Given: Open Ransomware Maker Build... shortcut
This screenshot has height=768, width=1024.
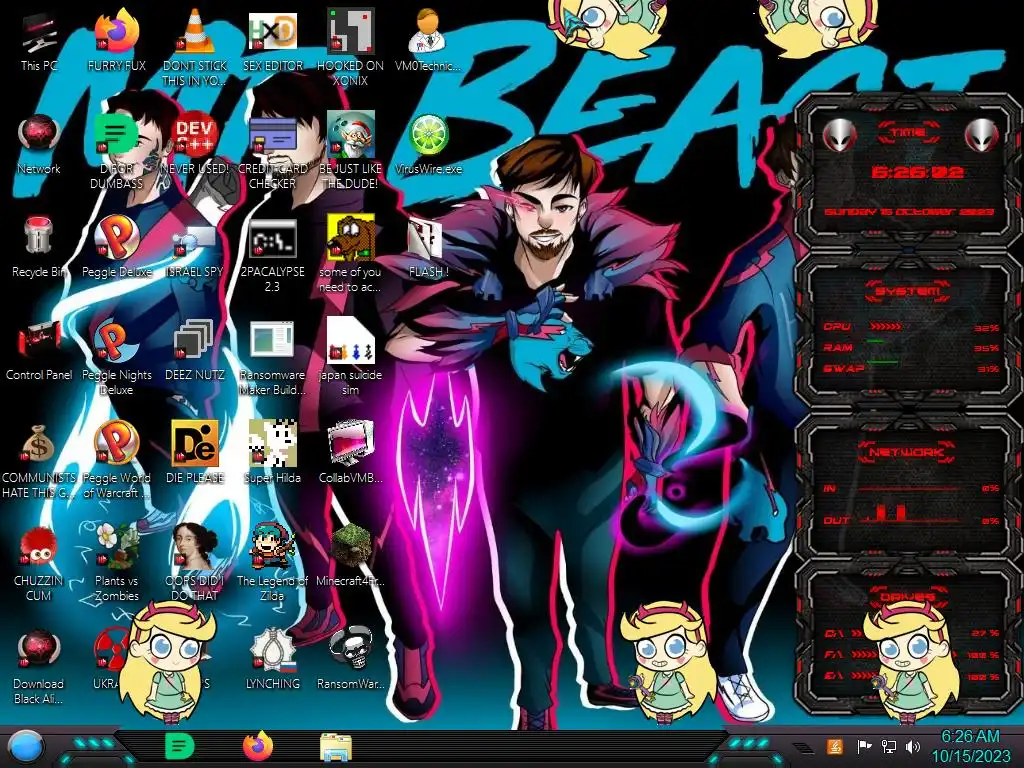Looking at the screenshot, I should 272,357.
